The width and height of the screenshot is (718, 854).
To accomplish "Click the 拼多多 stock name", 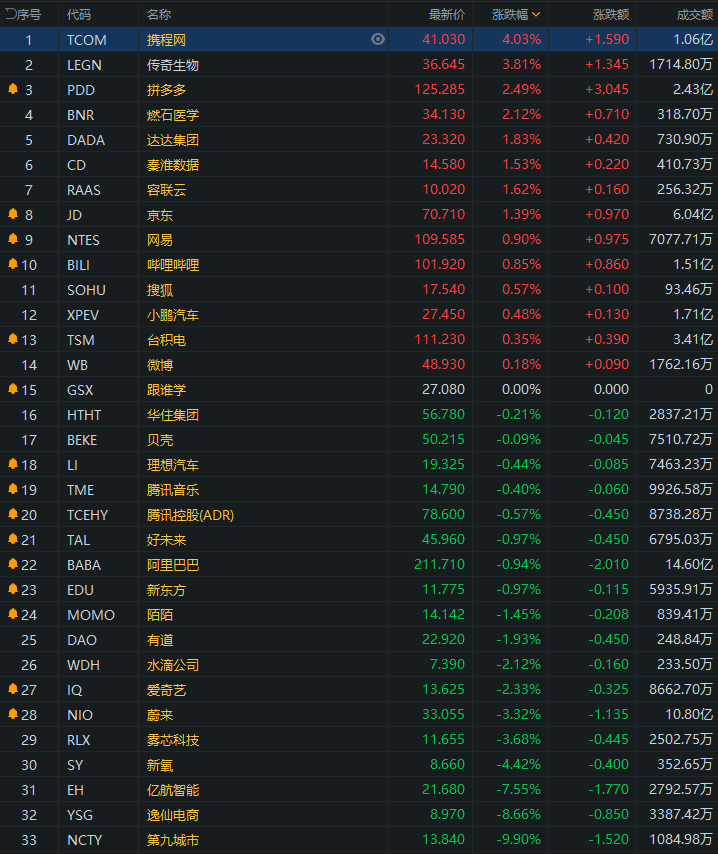I will 166,90.
